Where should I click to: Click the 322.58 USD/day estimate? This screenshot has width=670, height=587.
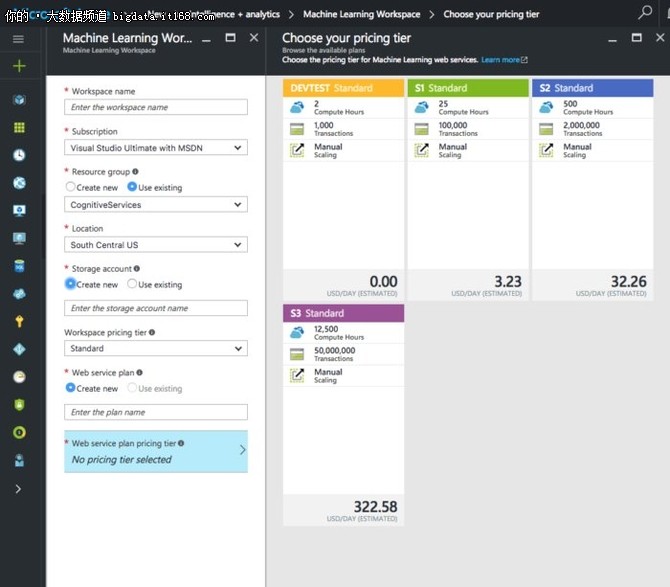click(x=375, y=507)
